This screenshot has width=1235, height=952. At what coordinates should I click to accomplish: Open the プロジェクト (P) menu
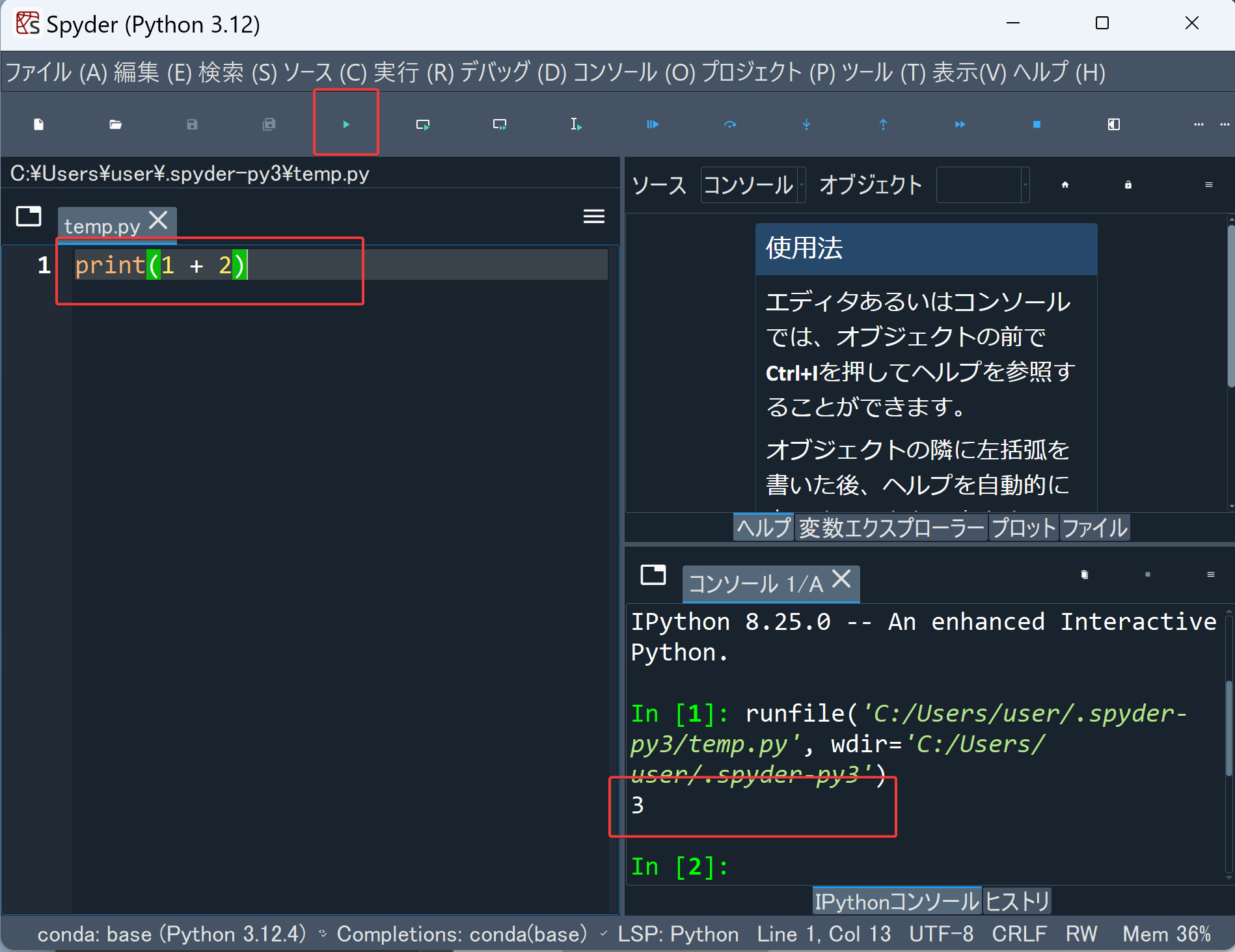768,72
